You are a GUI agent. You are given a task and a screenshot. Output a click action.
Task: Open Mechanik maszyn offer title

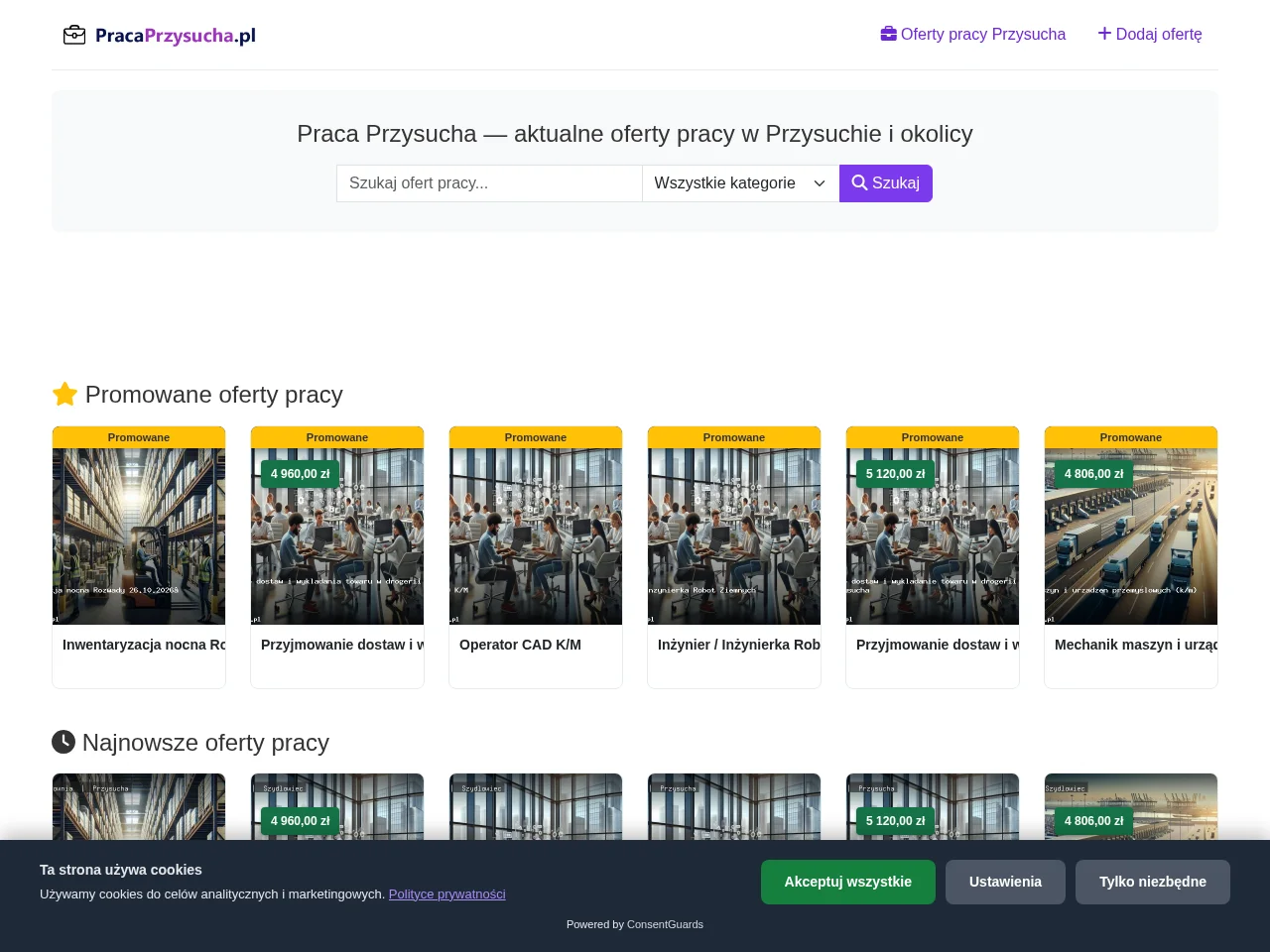1136,645
